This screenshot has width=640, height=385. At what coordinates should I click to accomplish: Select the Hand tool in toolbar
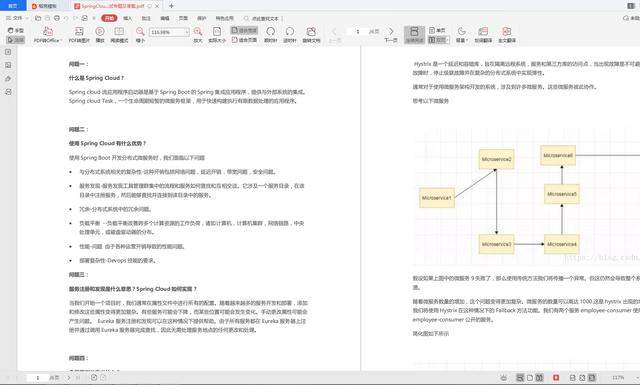16,31
